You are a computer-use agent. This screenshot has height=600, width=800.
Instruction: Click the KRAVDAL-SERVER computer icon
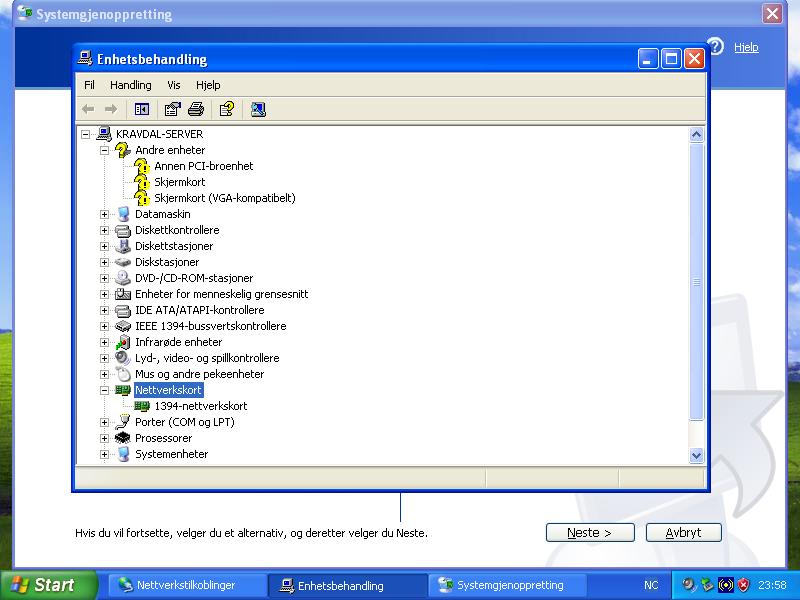click(x=104, y=134)
